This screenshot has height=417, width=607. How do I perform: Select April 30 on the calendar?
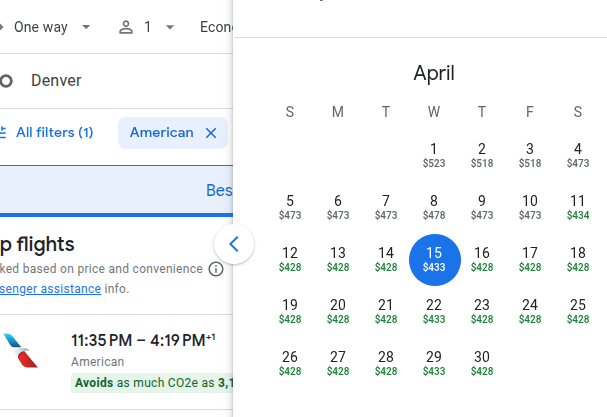point(482,362)
